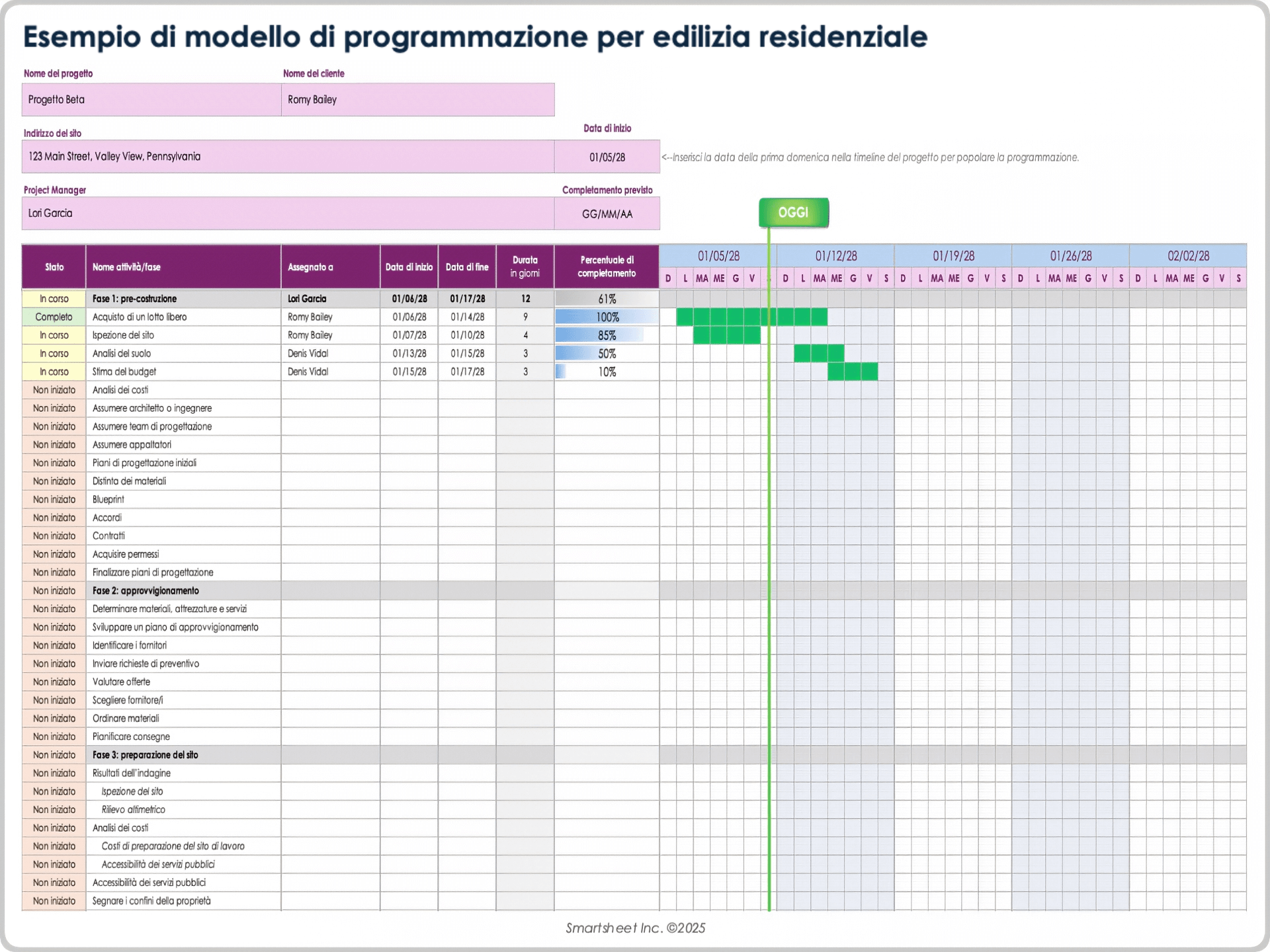Viewport: 1270px width, 952px height.
Task: Click the Acquisto di un lotto libero task
Action: (x=140, y=317)
